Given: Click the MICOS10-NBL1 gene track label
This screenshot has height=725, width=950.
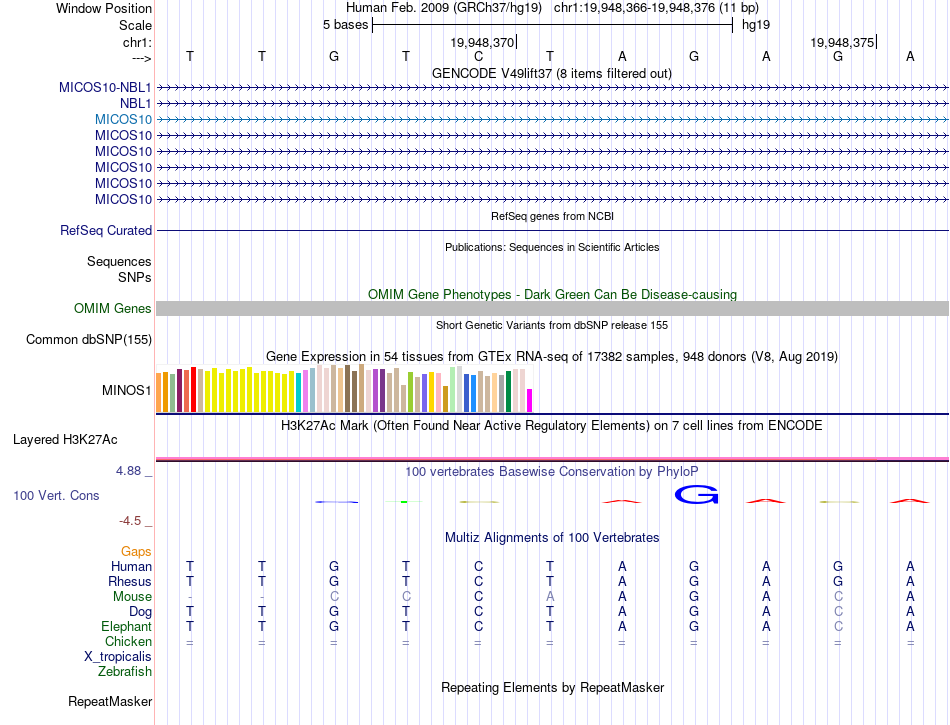Looking at the screenshot, I should 105,87.
